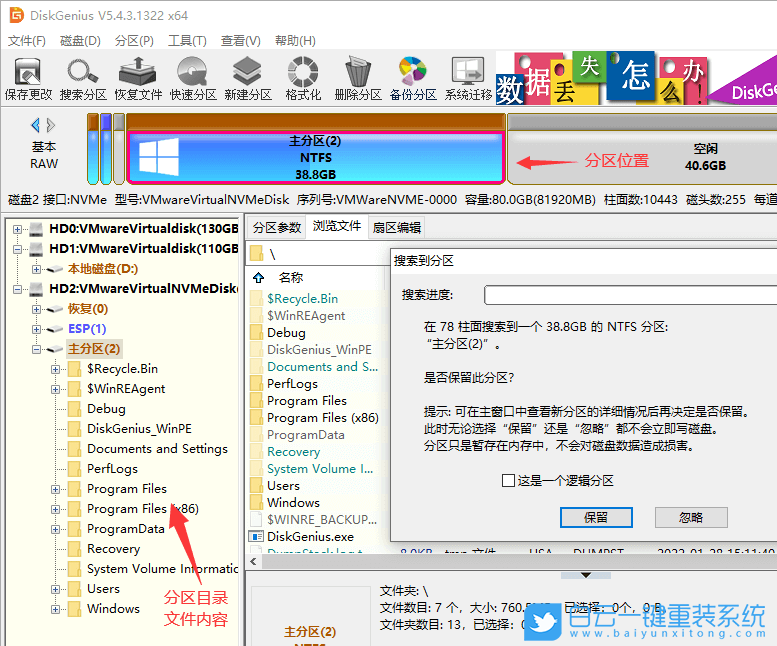This screenshot has height=646, width=777.
Task: Click the 恢复文件 recovery icon
Action: (x=138, y=78)
